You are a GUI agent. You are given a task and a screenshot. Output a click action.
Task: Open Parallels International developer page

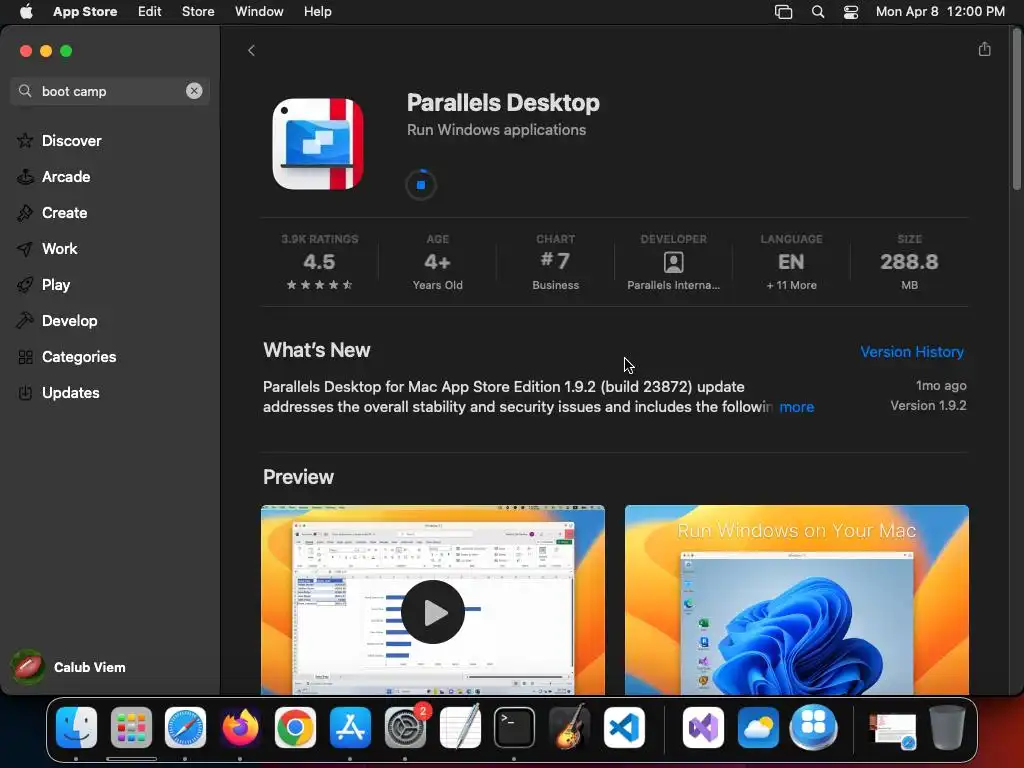point(673,263)
